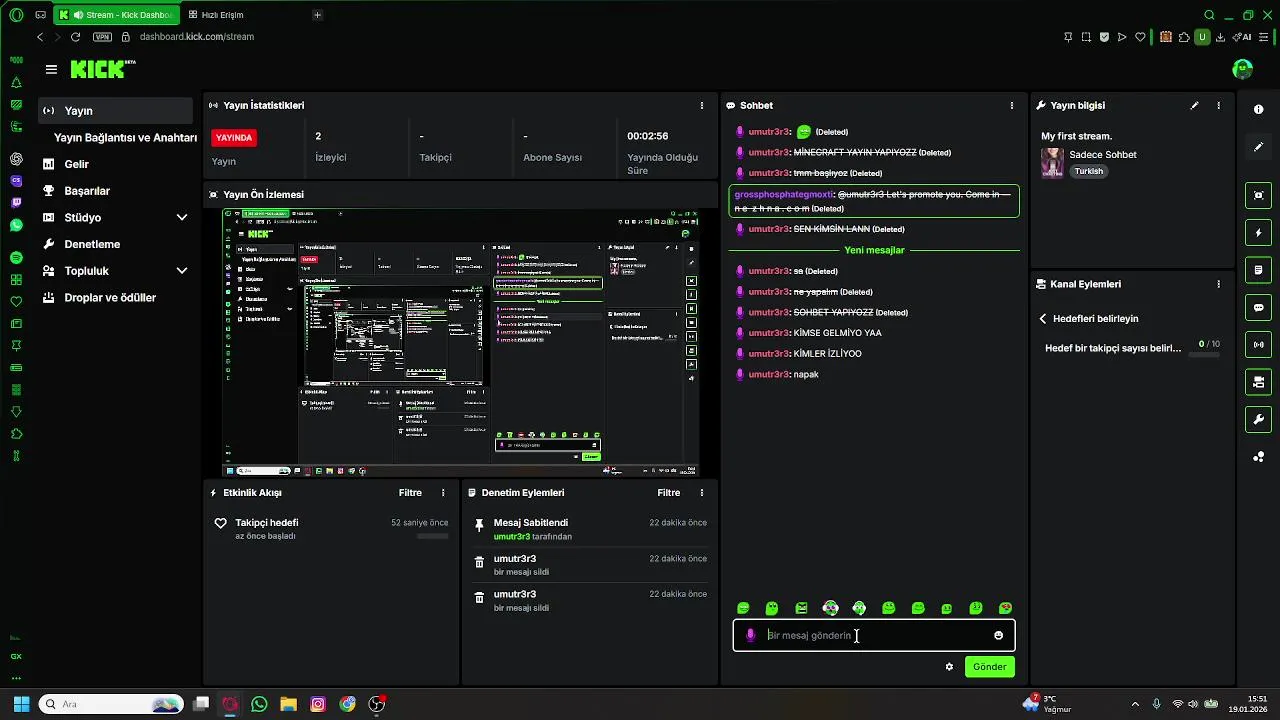Open the user avatar menu
This screenshot has width=1280, height=720.
pos(1243,69)
